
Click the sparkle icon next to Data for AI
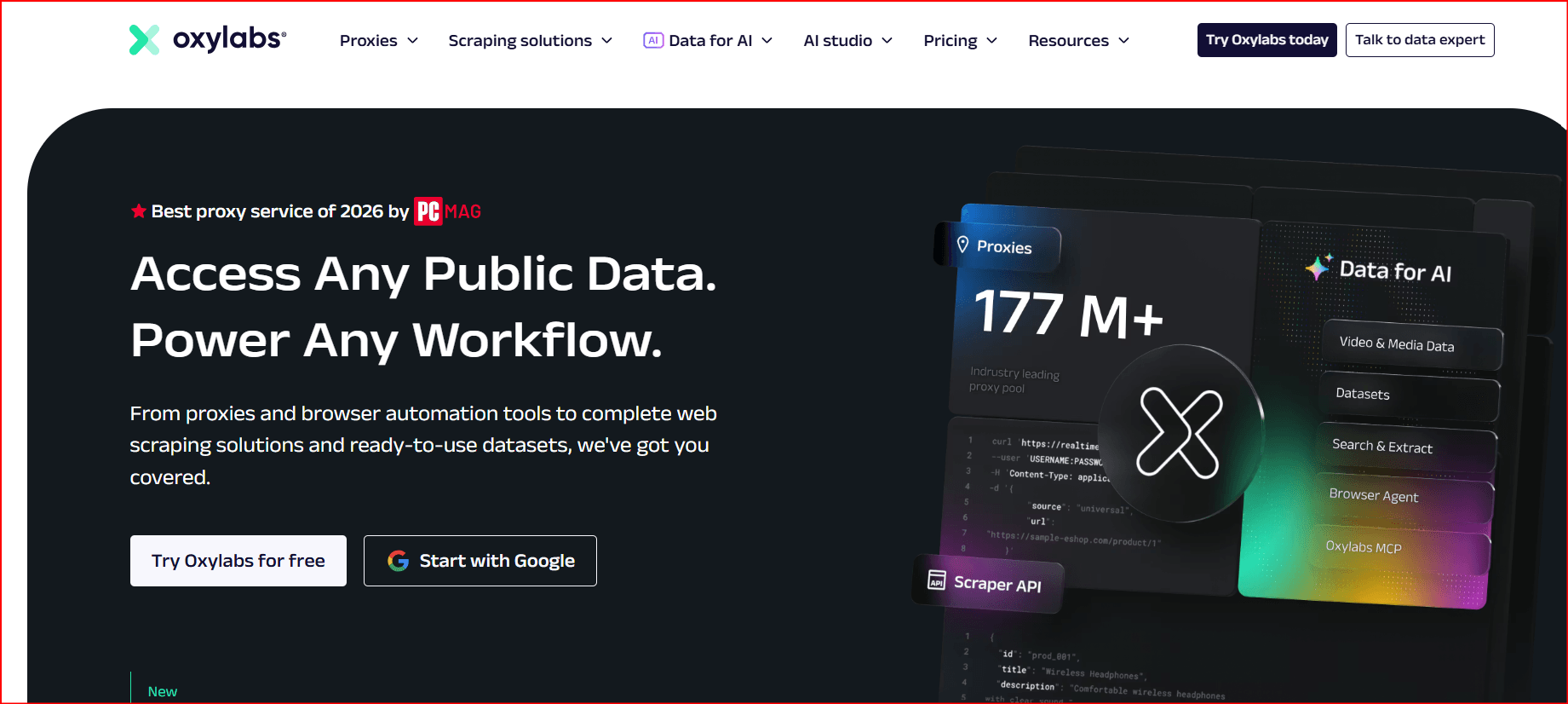pyautogui.click(x=1318, y=268)
